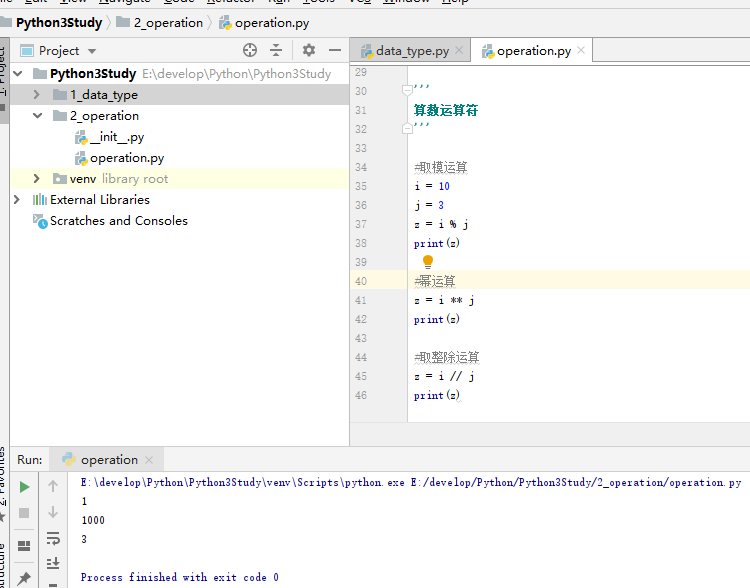
Task: Collapse docstring fold marker at line 30
Action: (407, 89)
